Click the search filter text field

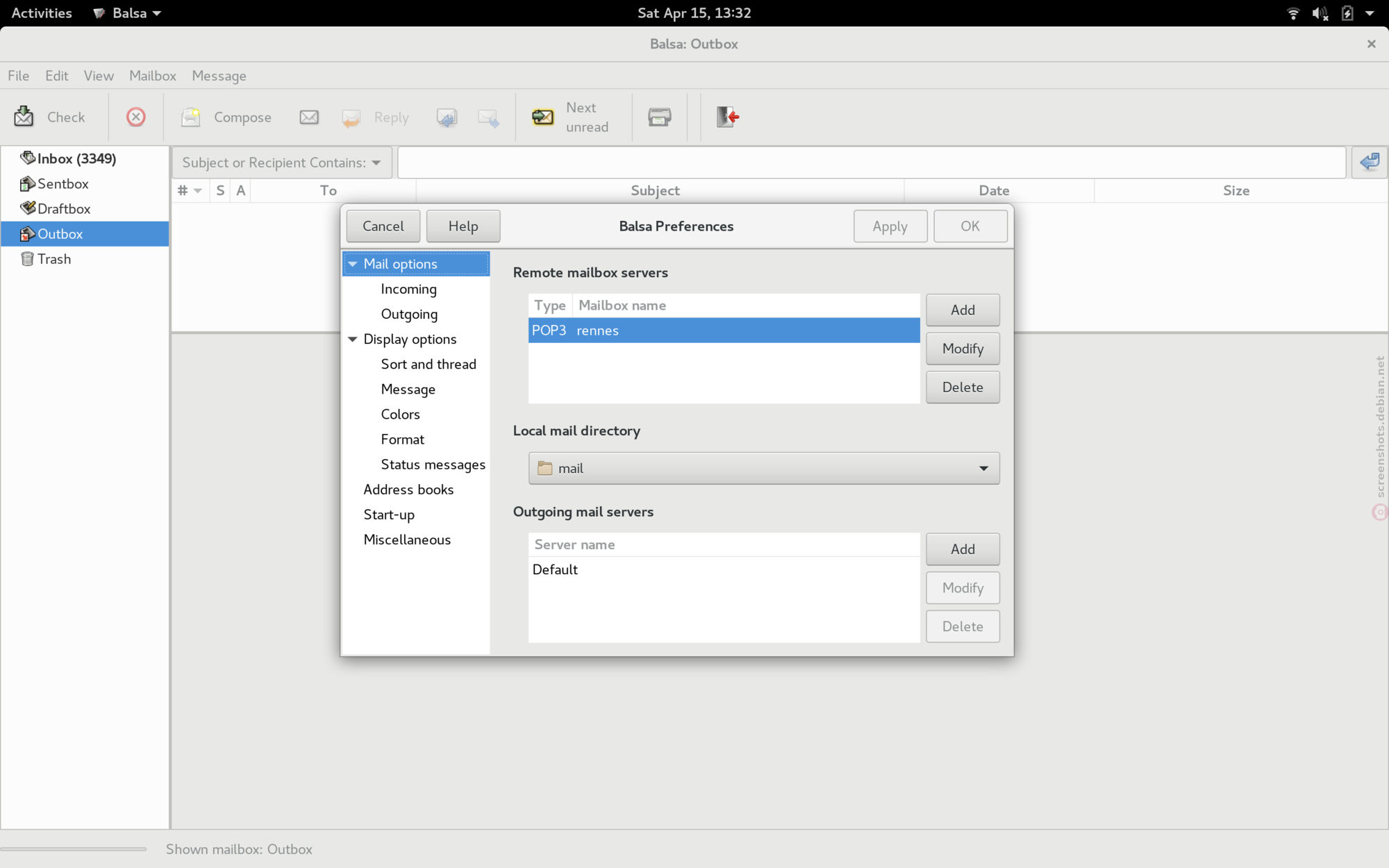[x=872, y=162]
